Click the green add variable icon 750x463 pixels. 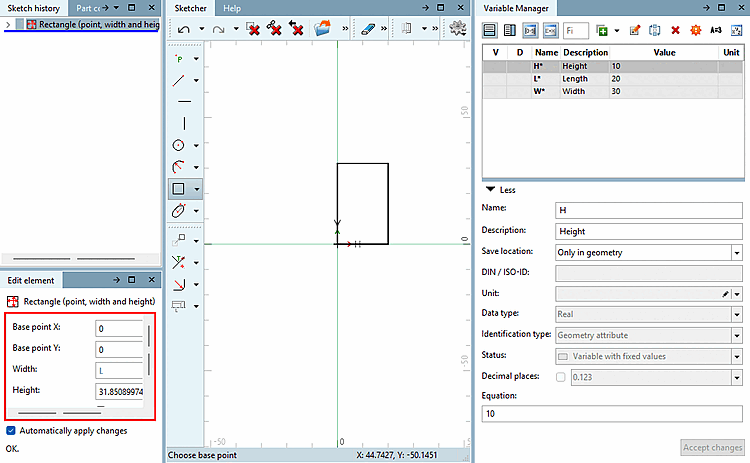tap(602, 31)
